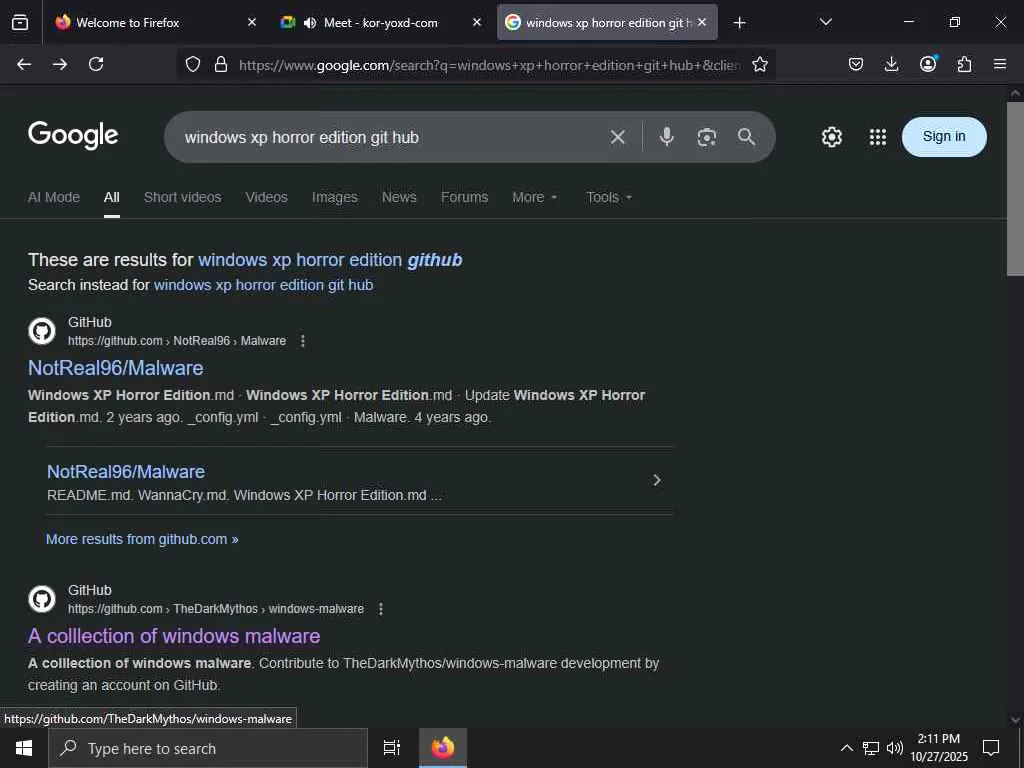Click the Firefox taskbar icon
Image resolution: width=1024 pixels, height=768 pixels.
pos(443,748)
